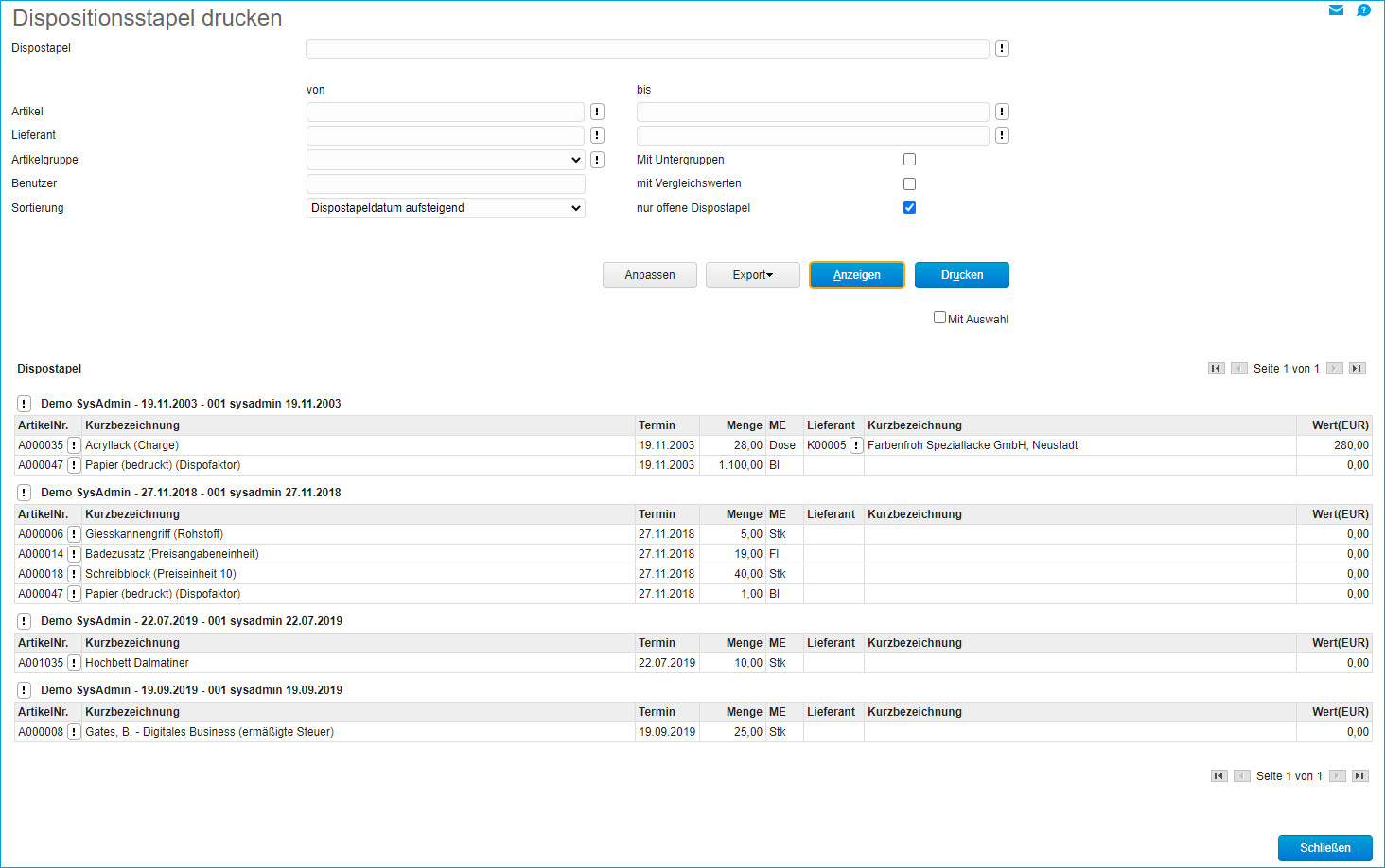Click info icon for article A001035 Hochbett Dalmatiner
1385x868 pixels.
pyautogui.click(x=74, y=663)
